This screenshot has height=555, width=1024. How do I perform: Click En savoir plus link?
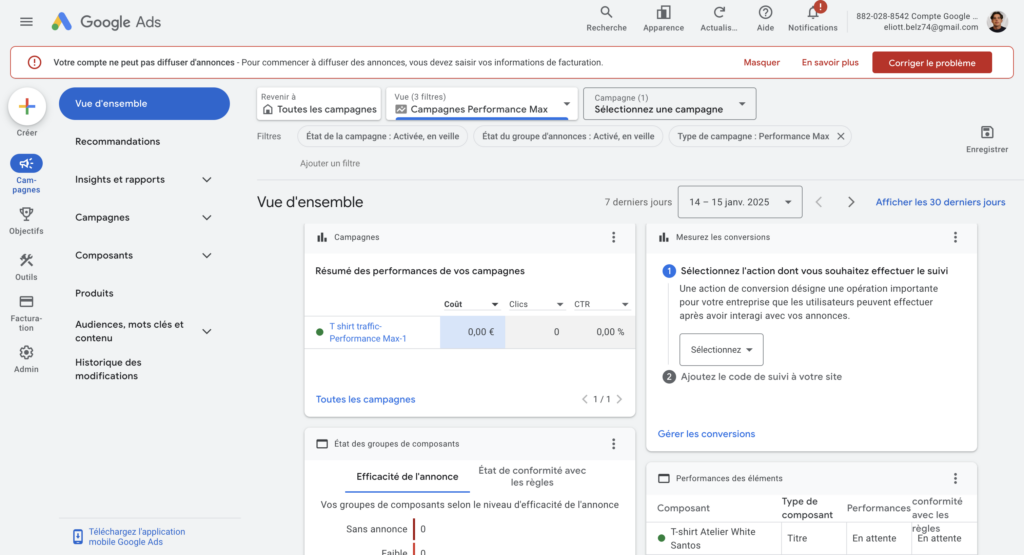(x=830, y=63)
